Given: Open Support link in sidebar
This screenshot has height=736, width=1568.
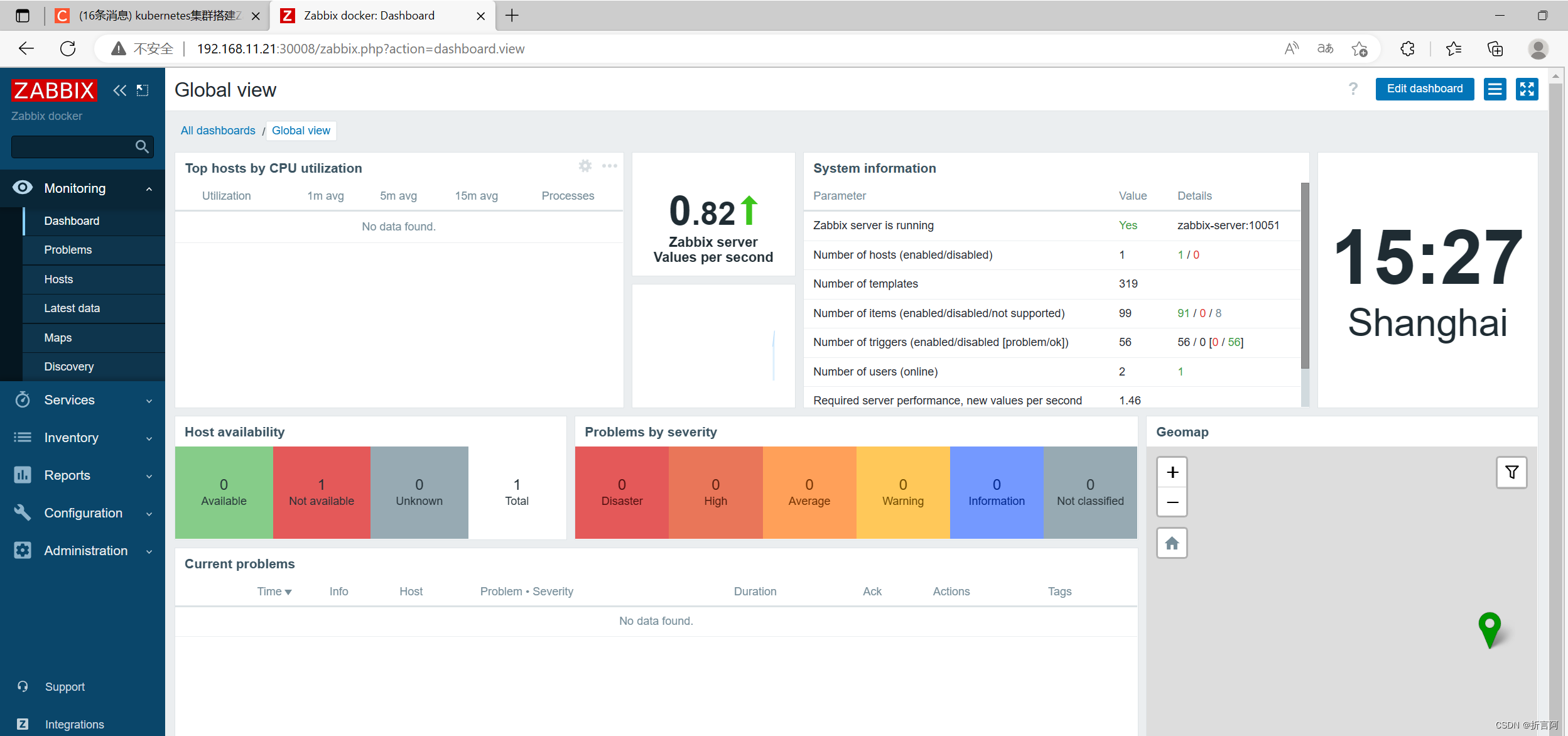Looking at the screenshot, I should 65,687.
